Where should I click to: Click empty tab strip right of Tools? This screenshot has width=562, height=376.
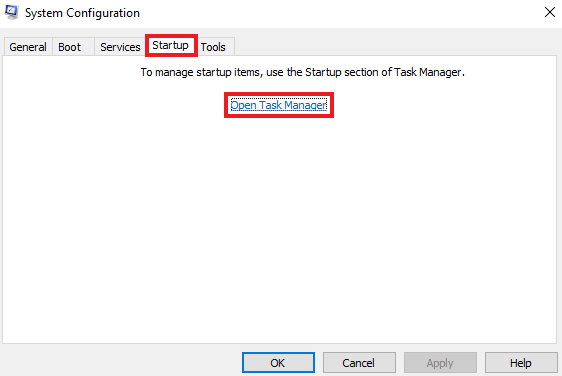click(394, 47)
